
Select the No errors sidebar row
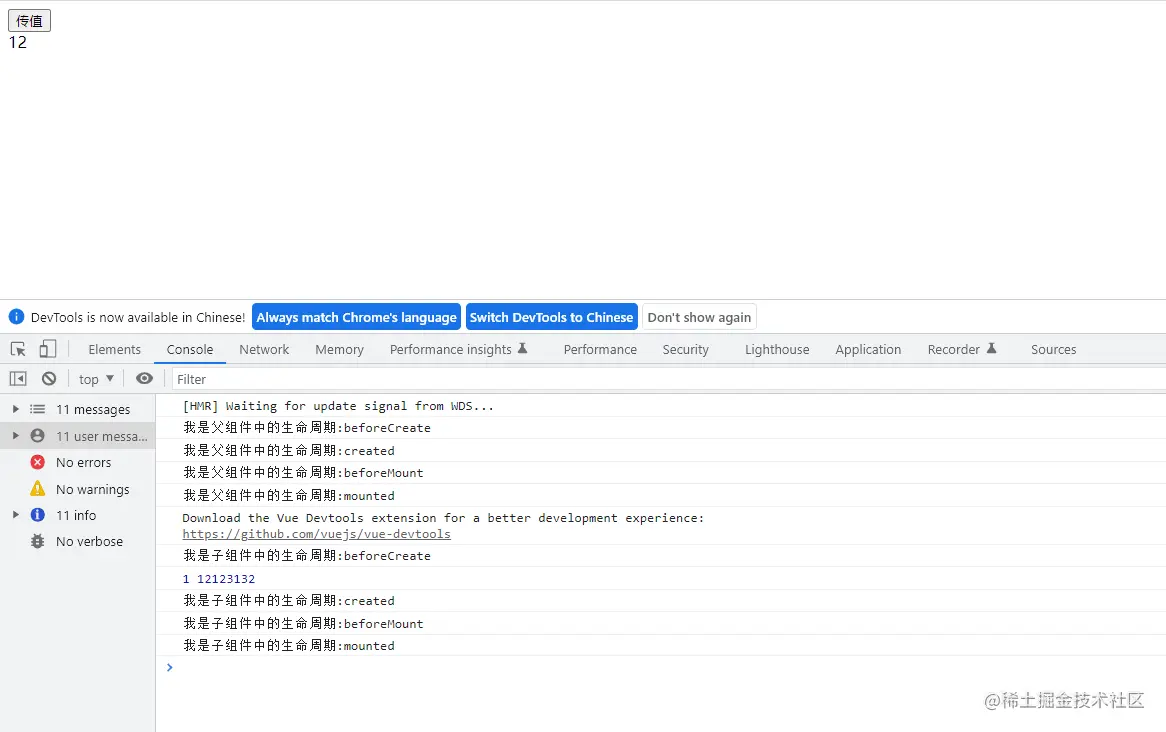click(x=77, y=462)
